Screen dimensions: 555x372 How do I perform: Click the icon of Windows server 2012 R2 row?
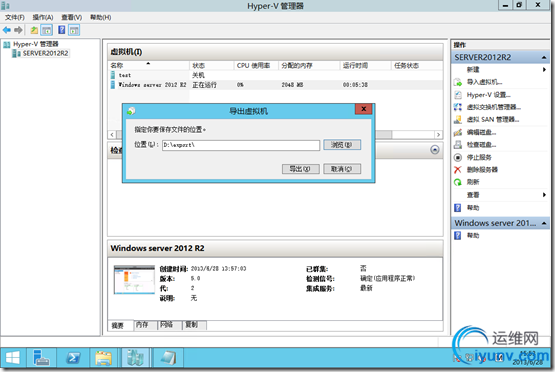(113, 85)
